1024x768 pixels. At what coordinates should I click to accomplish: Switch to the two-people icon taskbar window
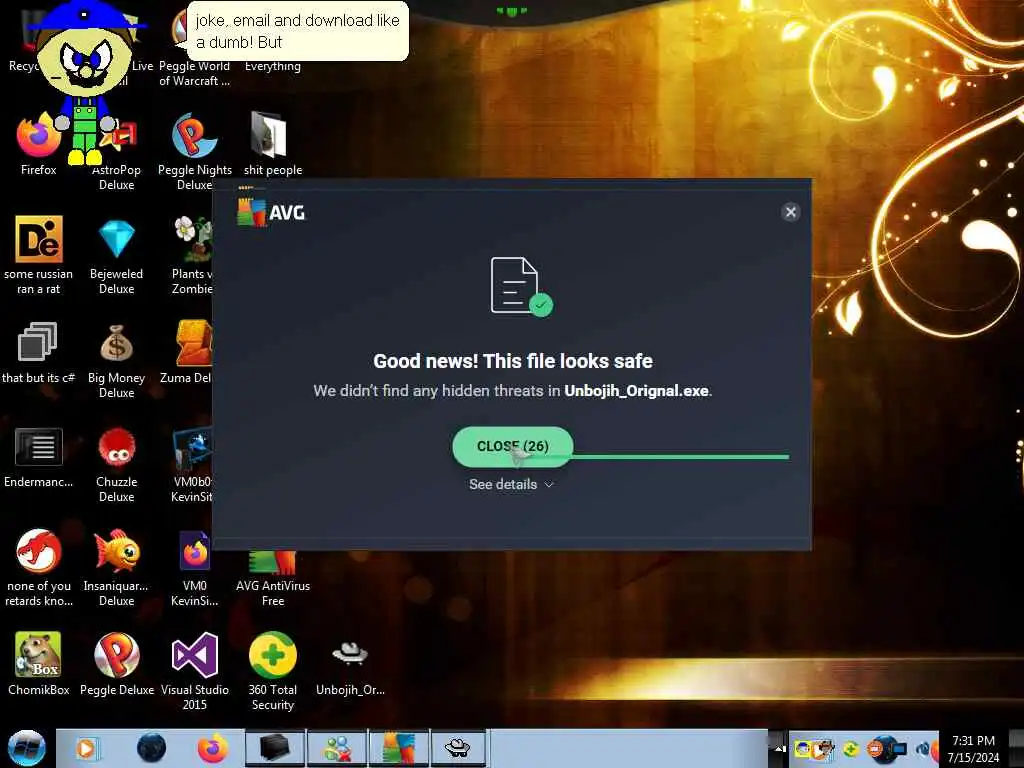tap(337, 748)
